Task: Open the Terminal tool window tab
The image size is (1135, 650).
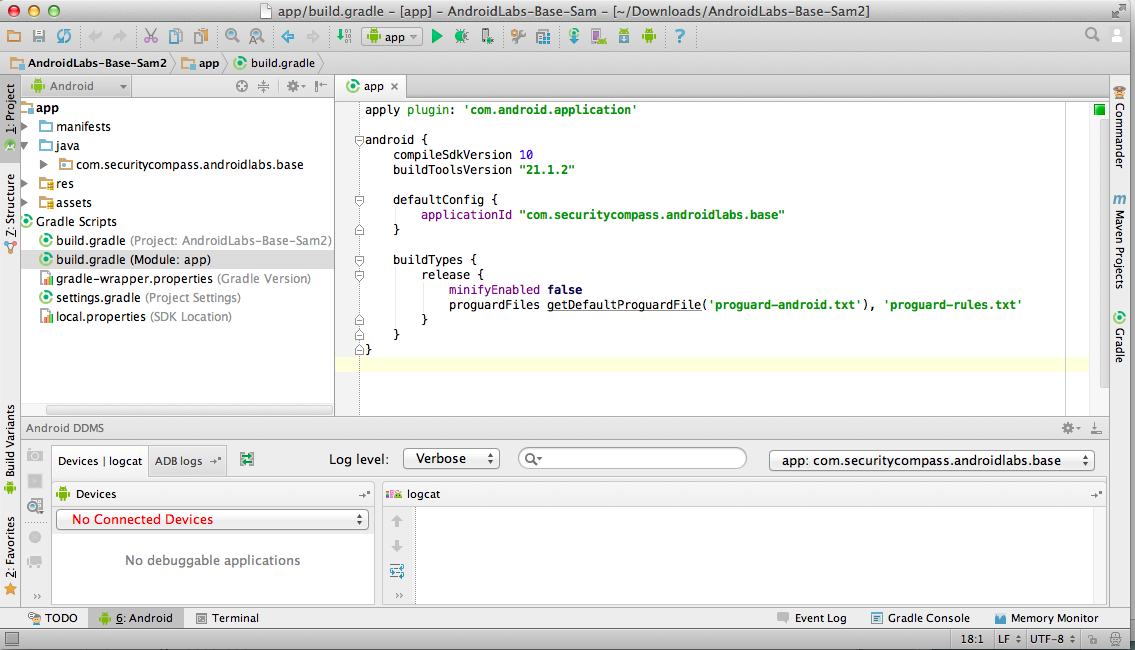Action: tap(227, 618)
